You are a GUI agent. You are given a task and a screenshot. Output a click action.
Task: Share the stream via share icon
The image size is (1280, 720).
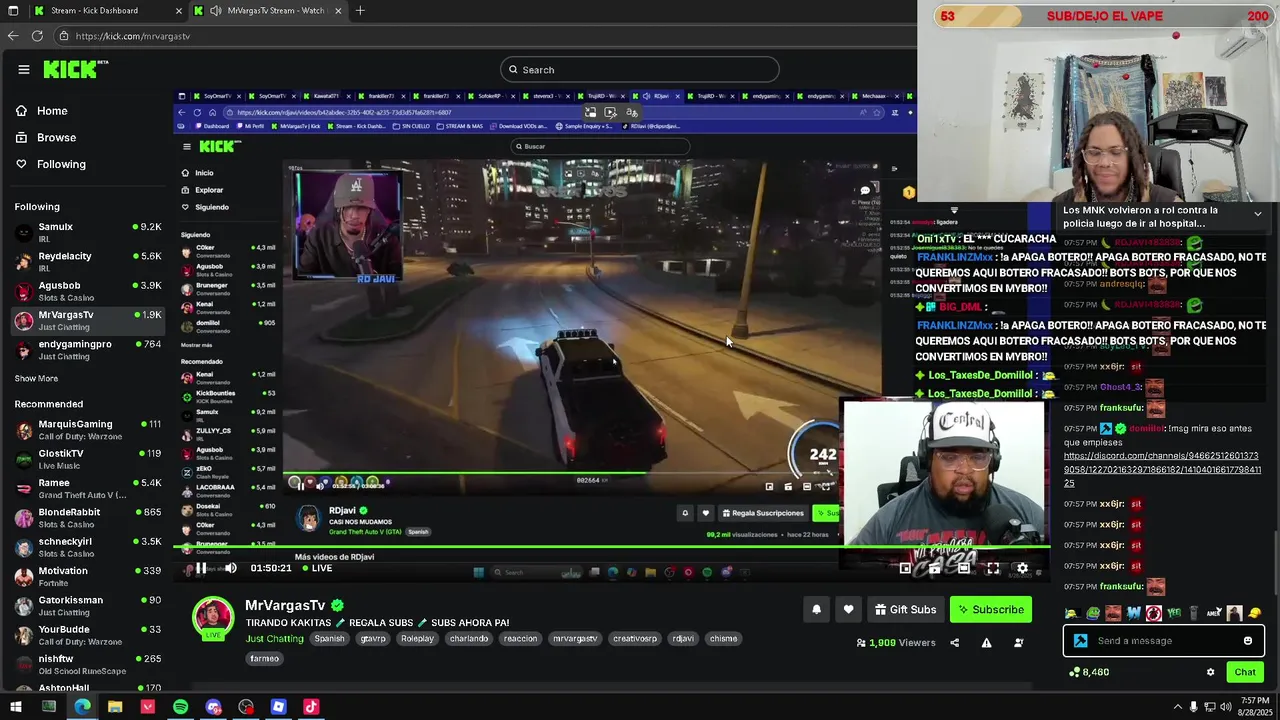pos(954,643)
